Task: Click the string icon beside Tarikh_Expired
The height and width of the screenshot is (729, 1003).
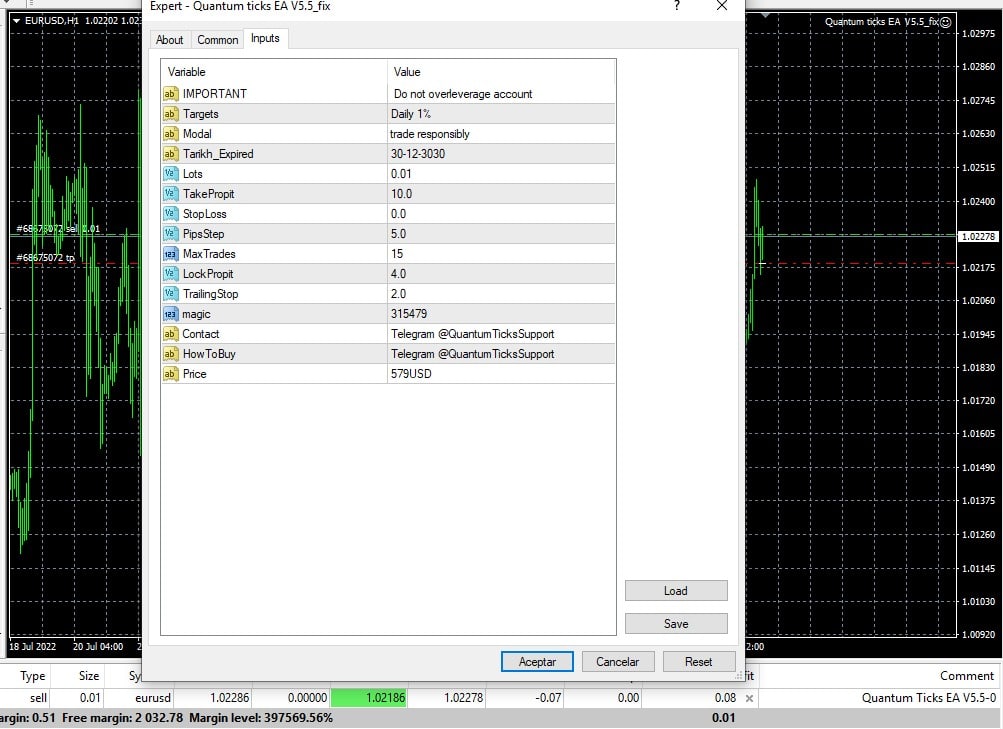Action: [170, 154]
